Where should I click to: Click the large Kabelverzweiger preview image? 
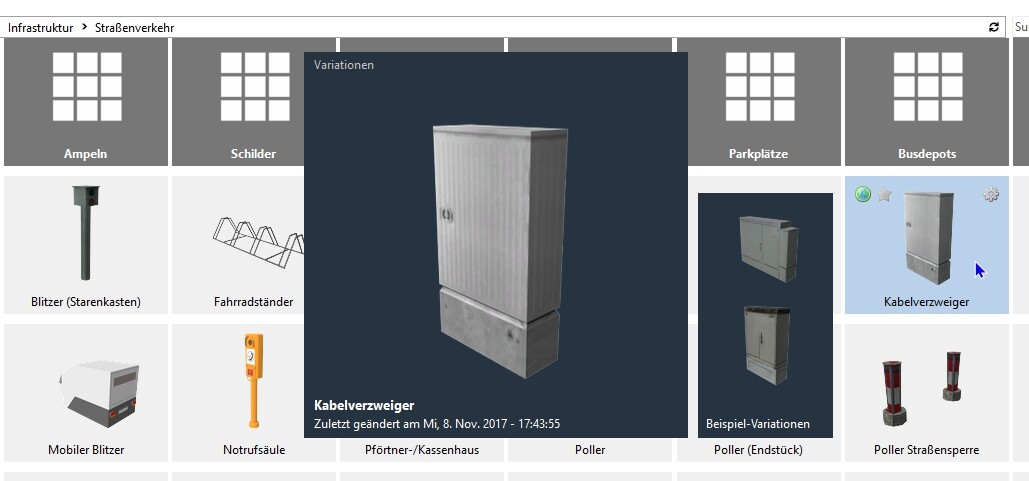click(500, 251)
